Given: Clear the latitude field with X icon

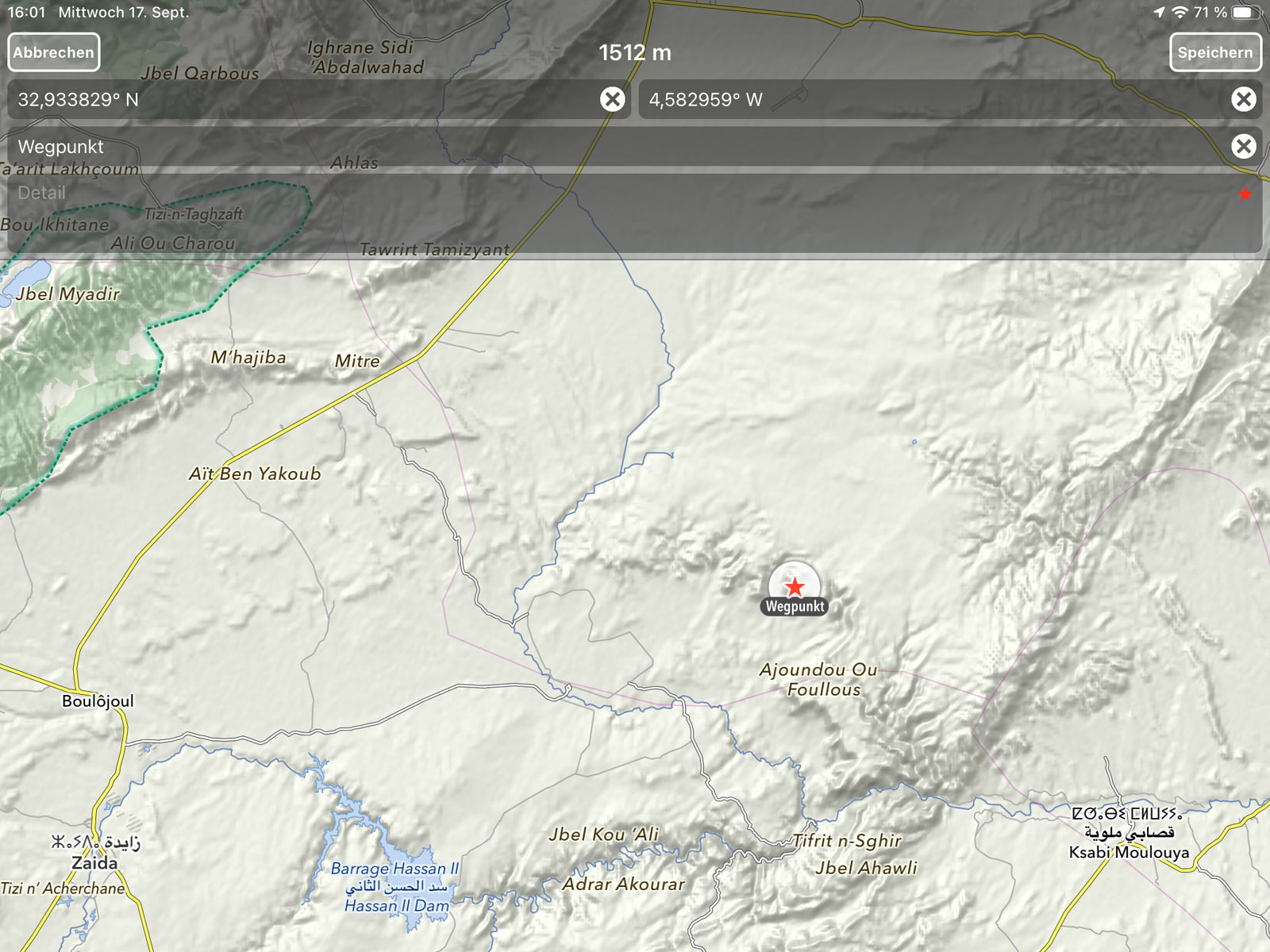Looking at the screenshot, I should [612, 99].
